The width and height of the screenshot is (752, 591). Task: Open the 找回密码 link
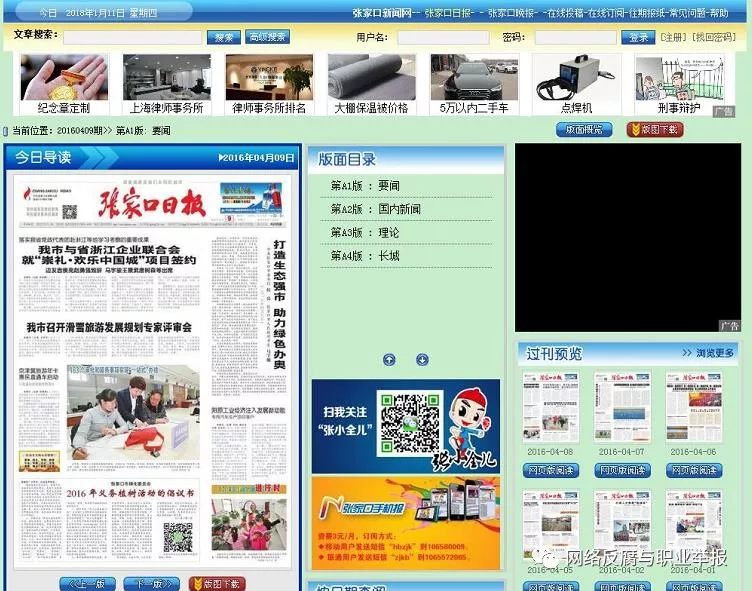click(714, 37)
